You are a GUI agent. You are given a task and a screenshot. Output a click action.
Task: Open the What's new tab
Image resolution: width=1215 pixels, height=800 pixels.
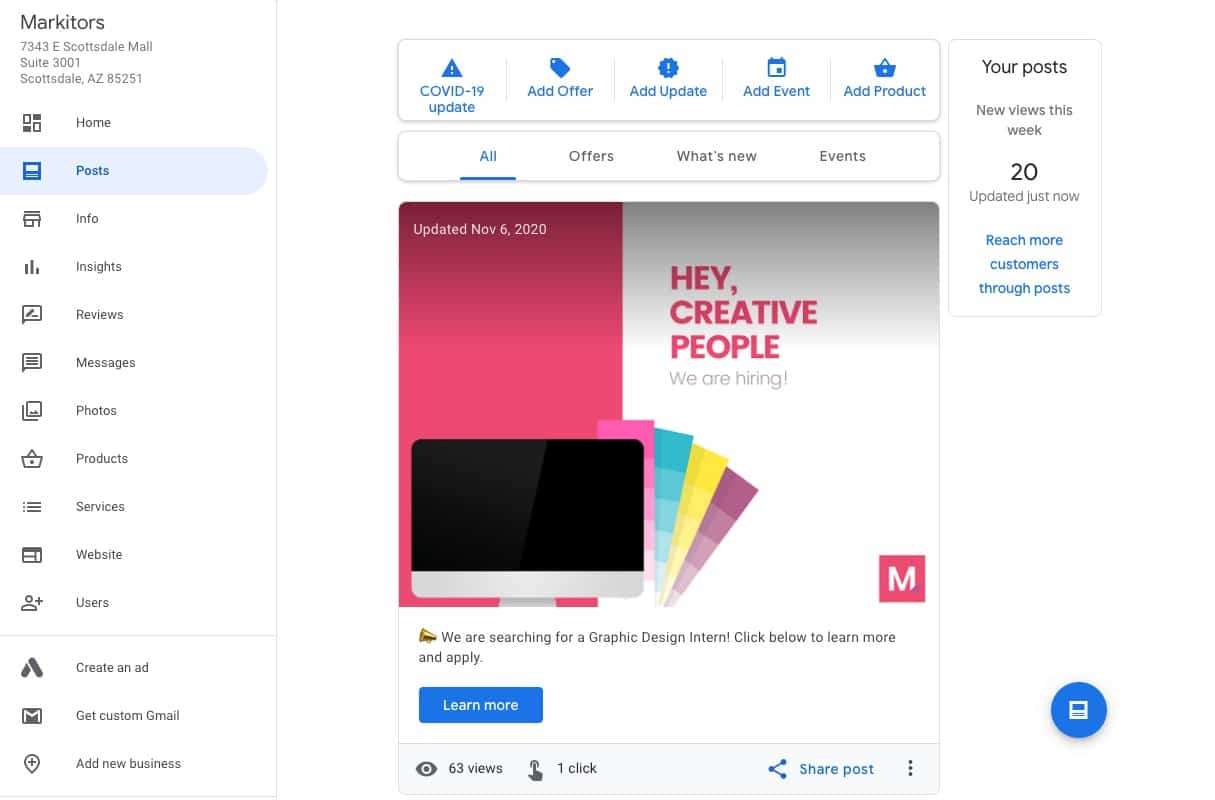[717, 156]
